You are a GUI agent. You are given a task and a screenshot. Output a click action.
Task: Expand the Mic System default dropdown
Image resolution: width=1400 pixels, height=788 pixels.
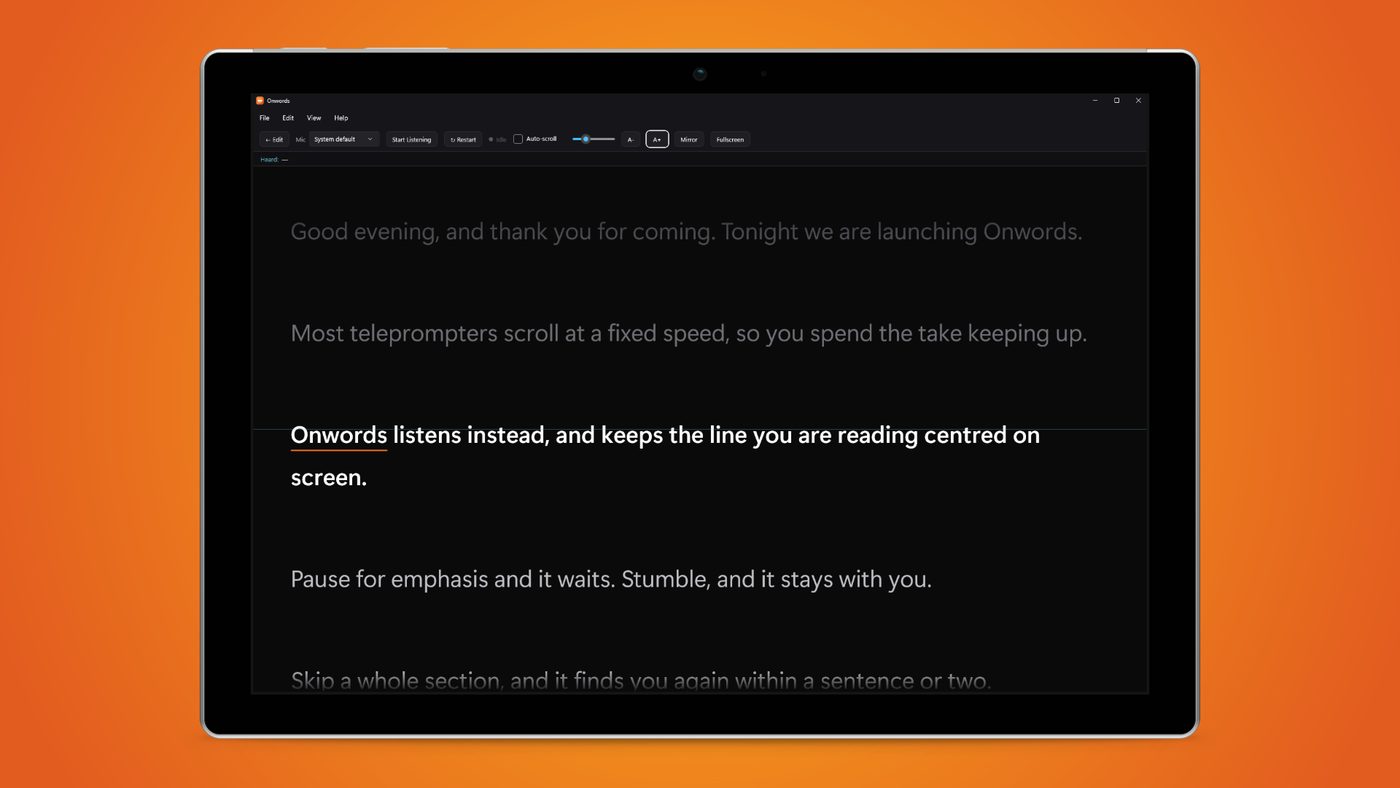click(x=344, y=140)
